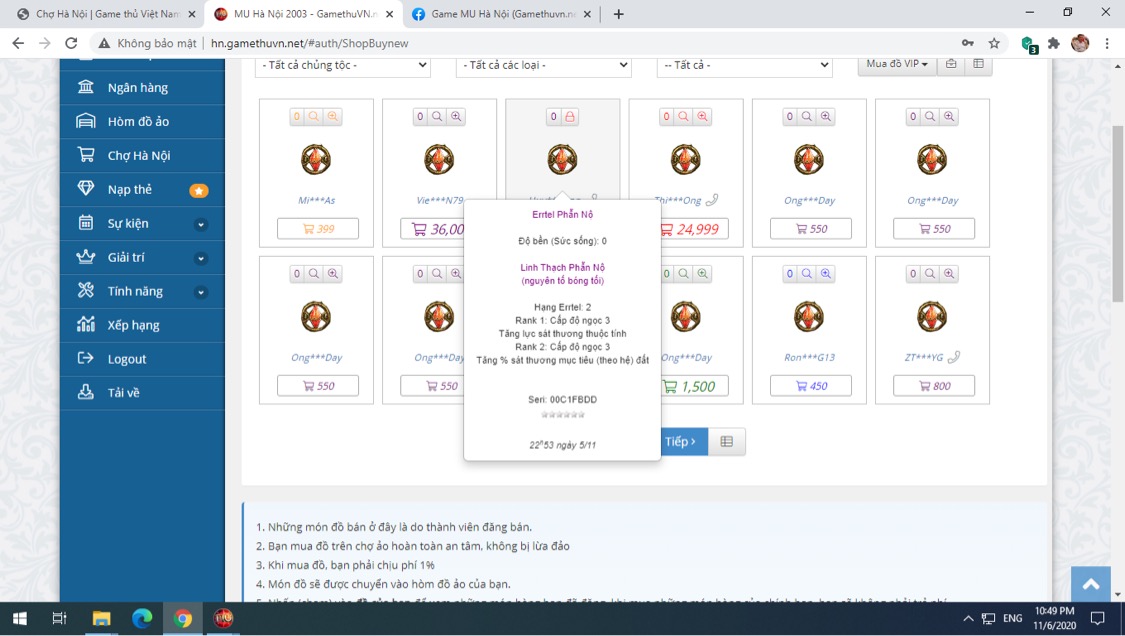Click the scroll-to-top arrow button
The image size is (1125, 636).
[x=1090, y=585]
